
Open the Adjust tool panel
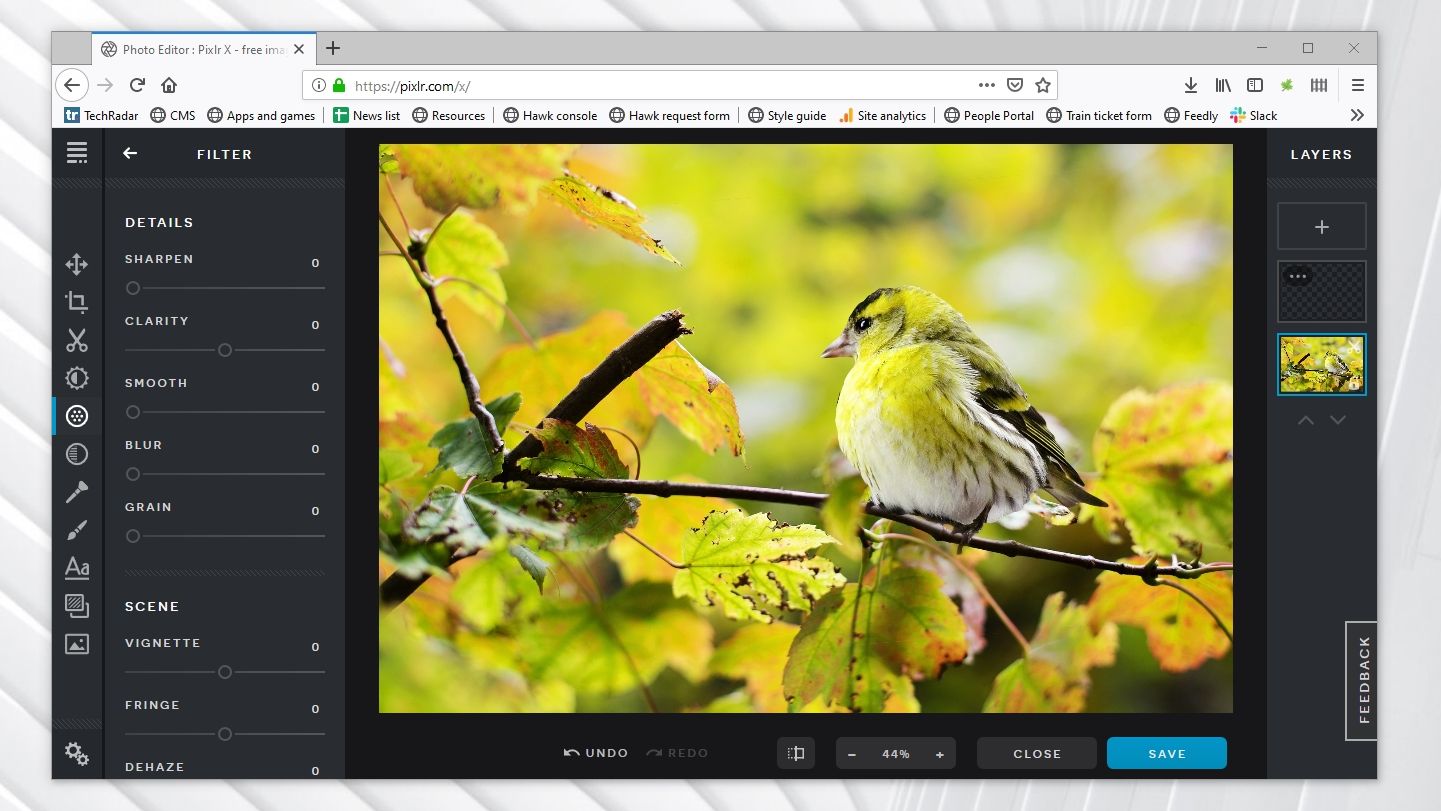pyautogui.click(x=77, y=378)
